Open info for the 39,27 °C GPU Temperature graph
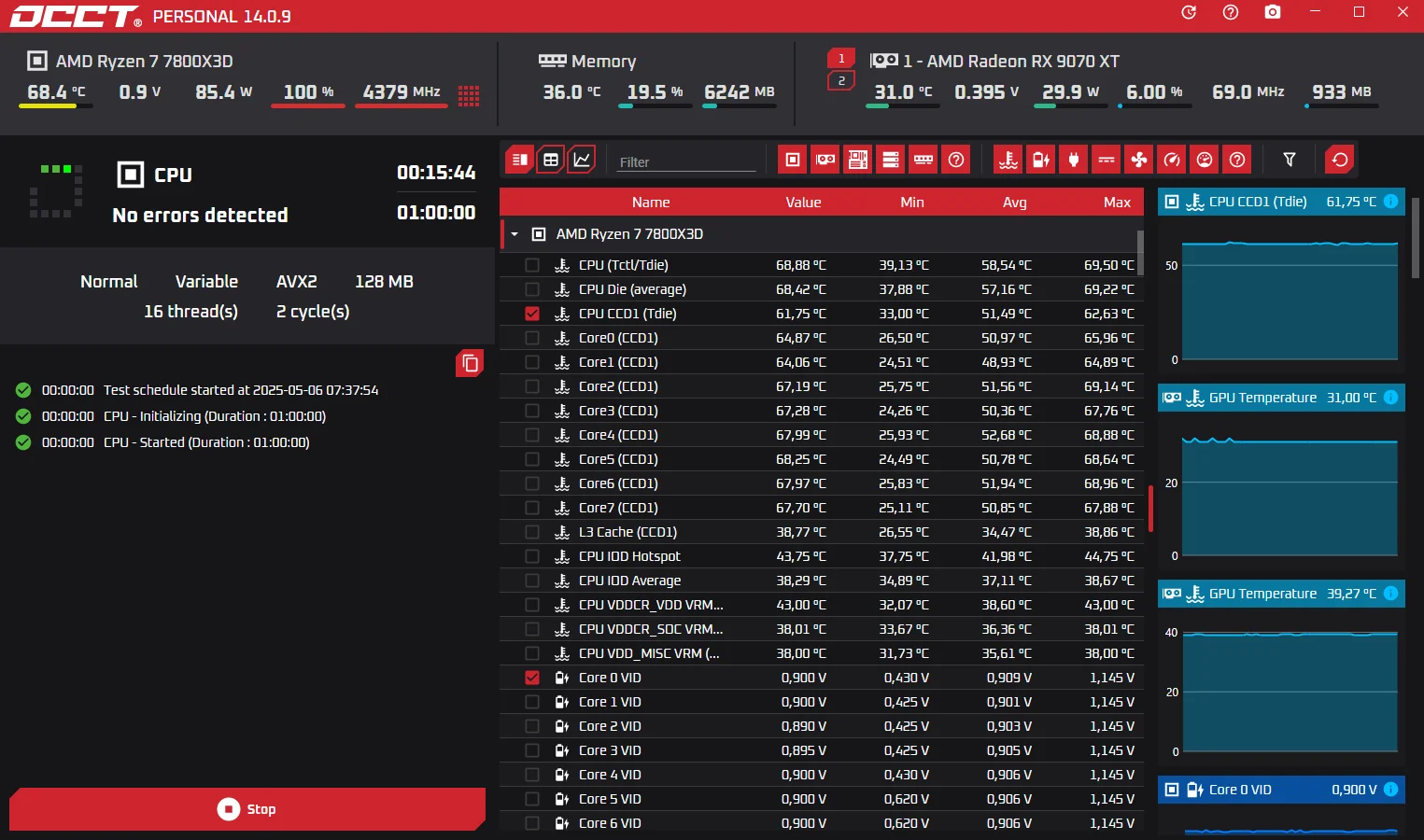This screenshot has height=840, width=1424. tap(1390, 594)
